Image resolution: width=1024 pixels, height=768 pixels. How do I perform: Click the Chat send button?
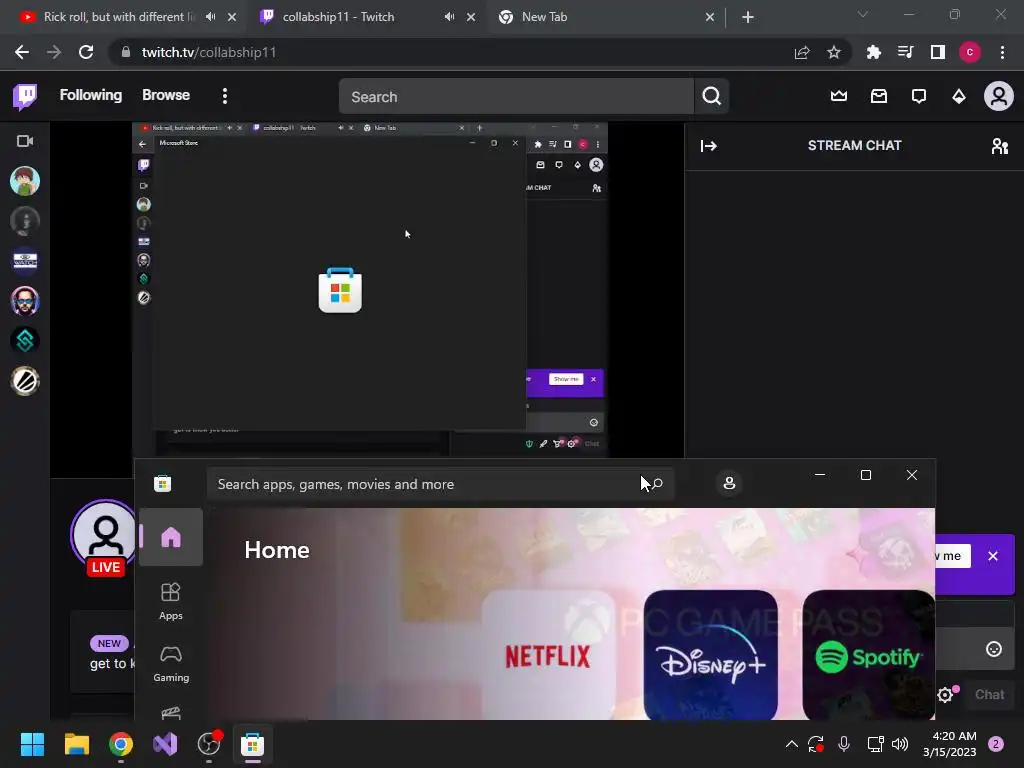(989, 695)
